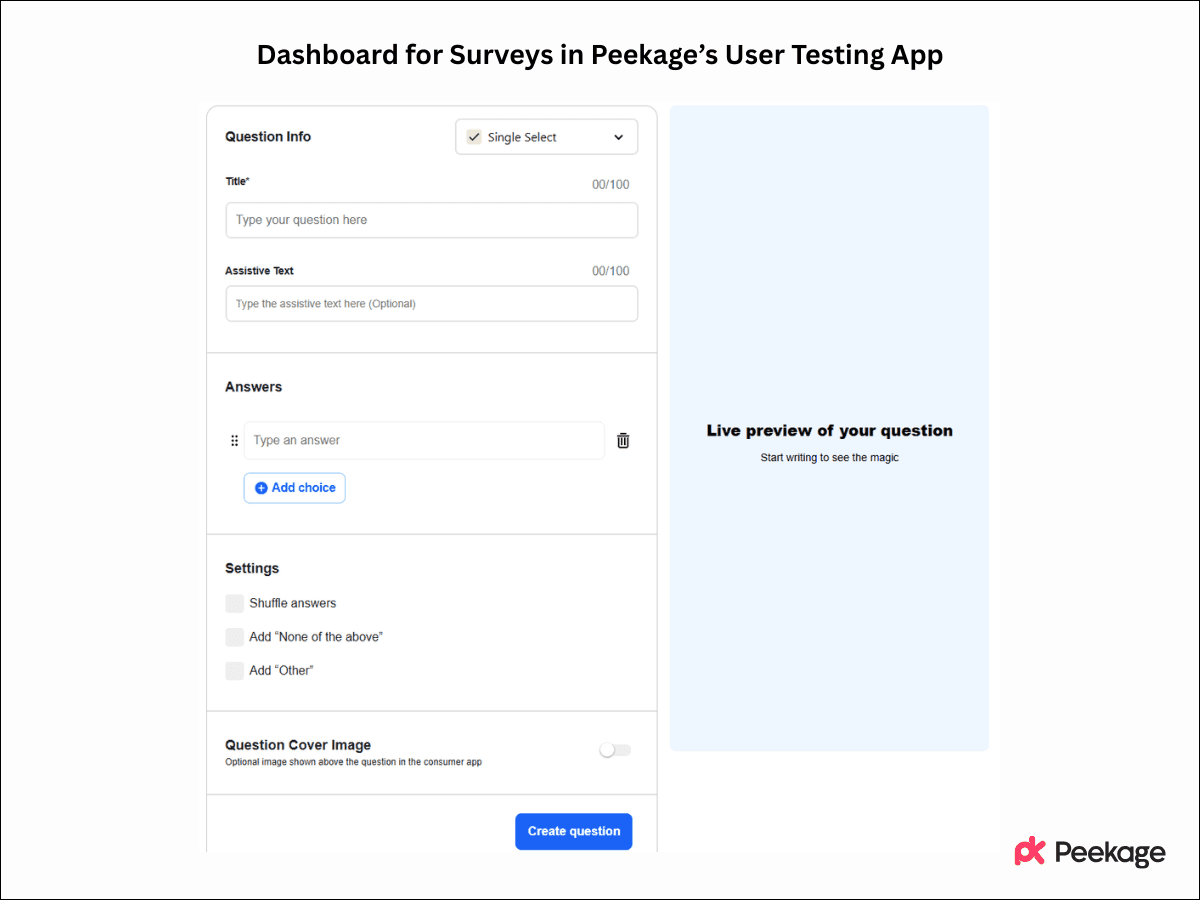Enable the Shuffle answers checkbox
The height and width of the screenshot is (900, 1200).
pos(234,603)
